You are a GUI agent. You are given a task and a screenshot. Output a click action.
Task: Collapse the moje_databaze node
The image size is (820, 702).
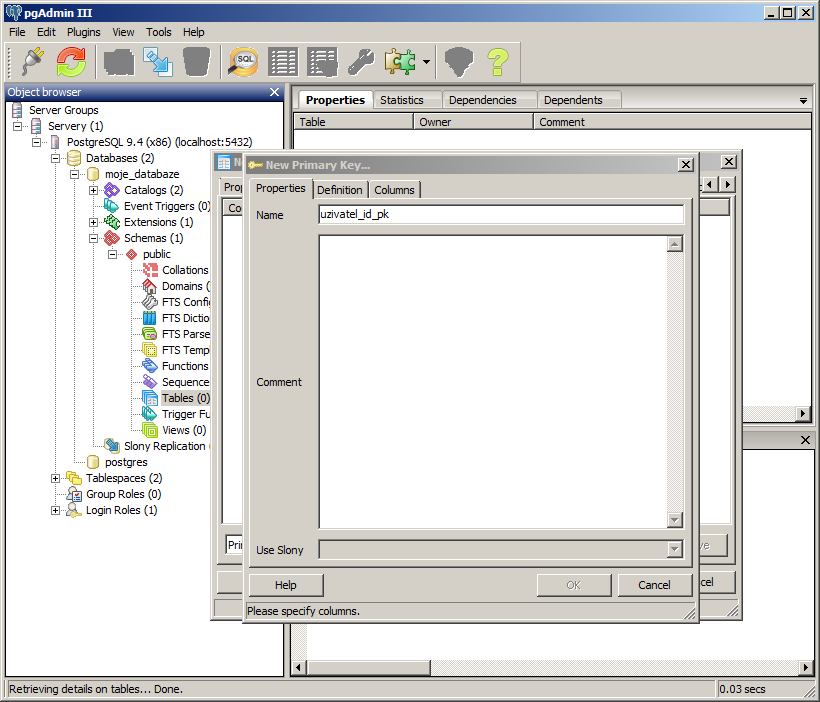[x=74, y=174]
